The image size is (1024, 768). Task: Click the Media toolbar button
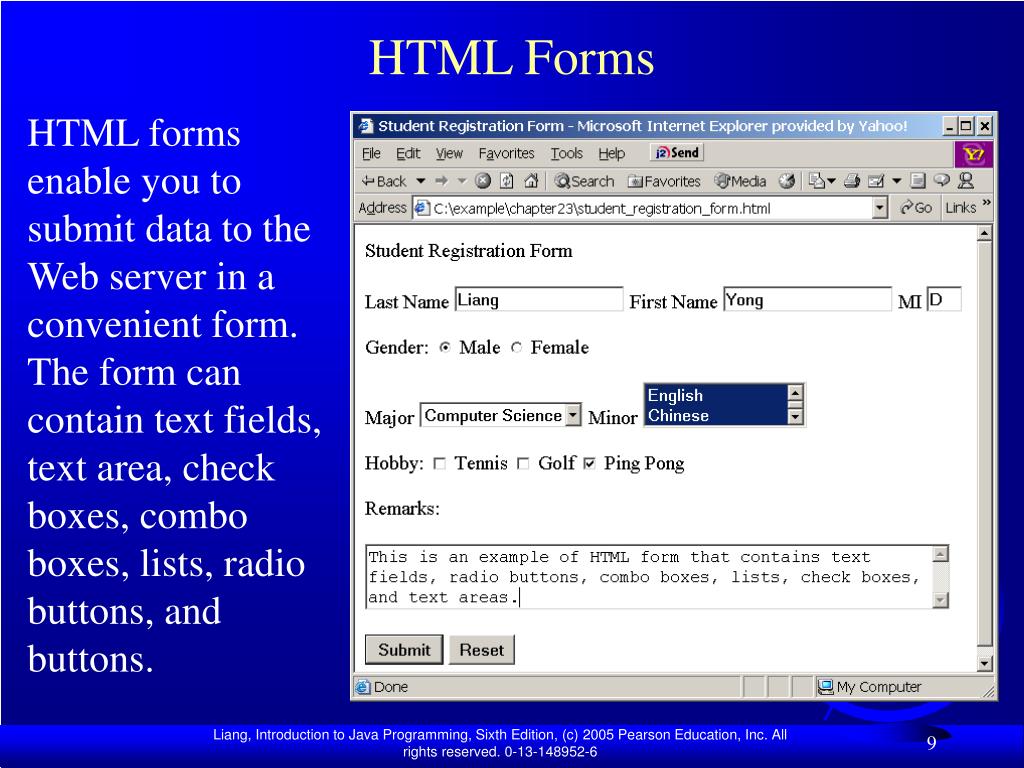pyautogui.click(x=740, y=181)
